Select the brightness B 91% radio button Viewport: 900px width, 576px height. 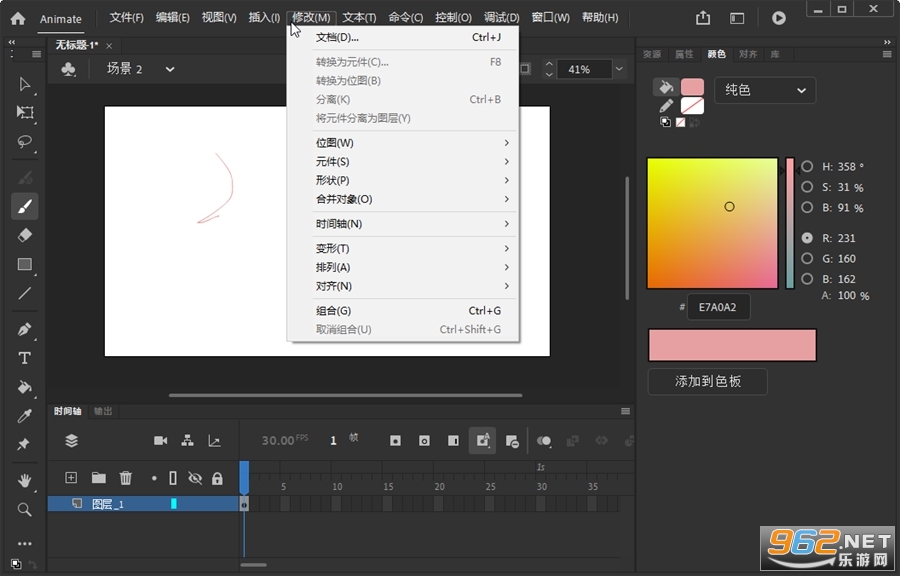[x=807, y=208]
